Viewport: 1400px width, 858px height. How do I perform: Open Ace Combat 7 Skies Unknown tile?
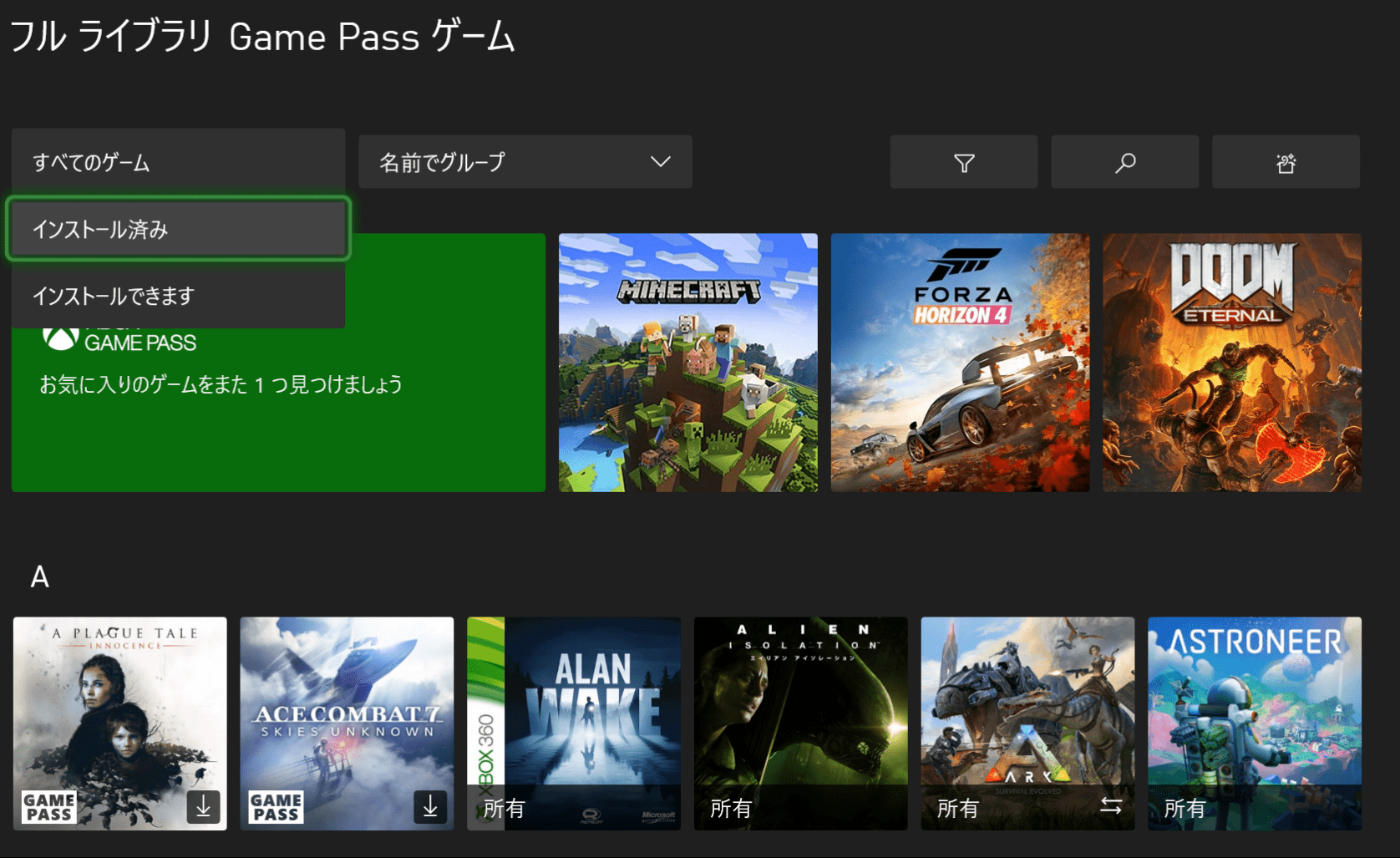347,723
